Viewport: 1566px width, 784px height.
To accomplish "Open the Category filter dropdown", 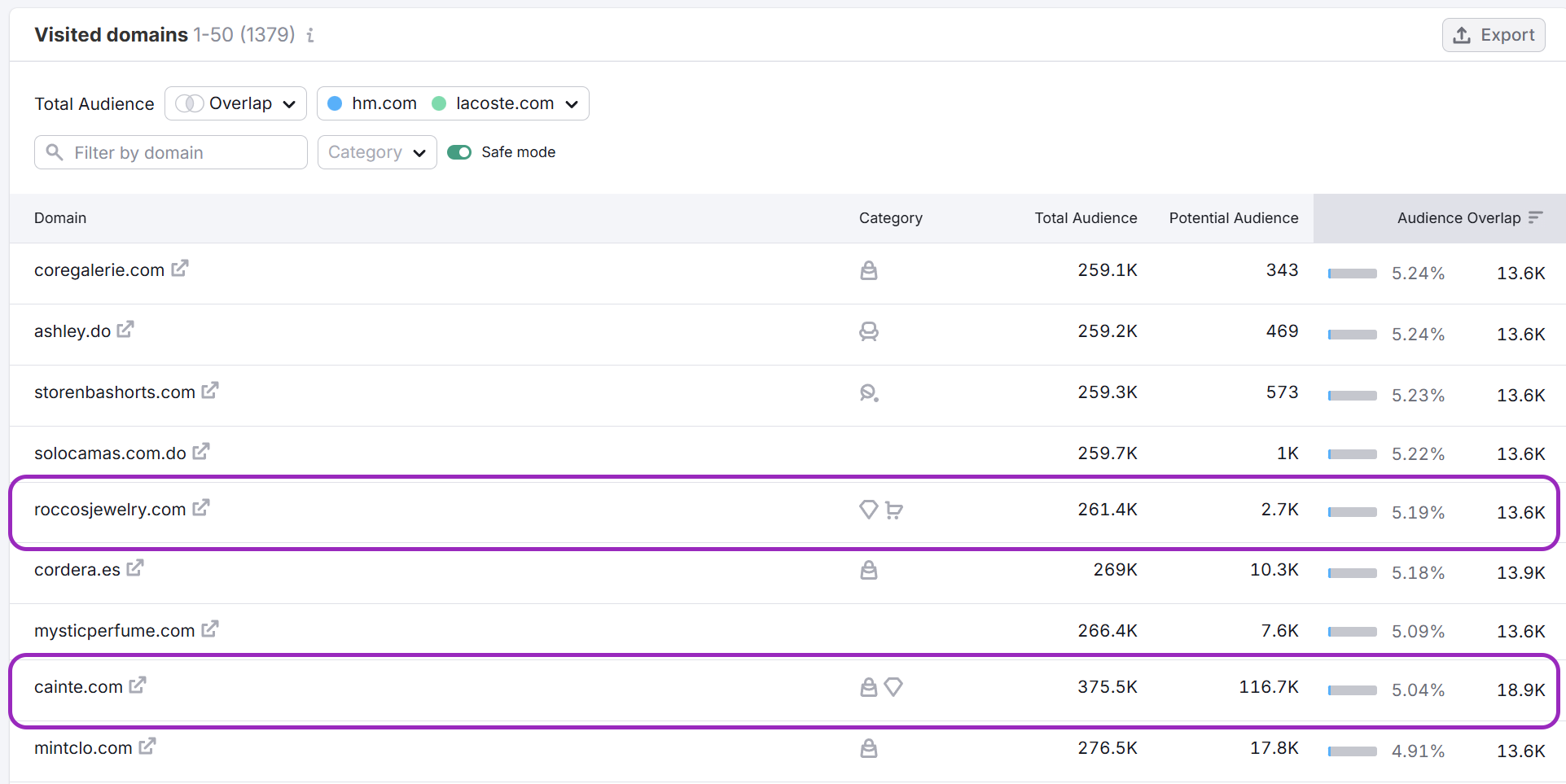I will tap(377, 152).
